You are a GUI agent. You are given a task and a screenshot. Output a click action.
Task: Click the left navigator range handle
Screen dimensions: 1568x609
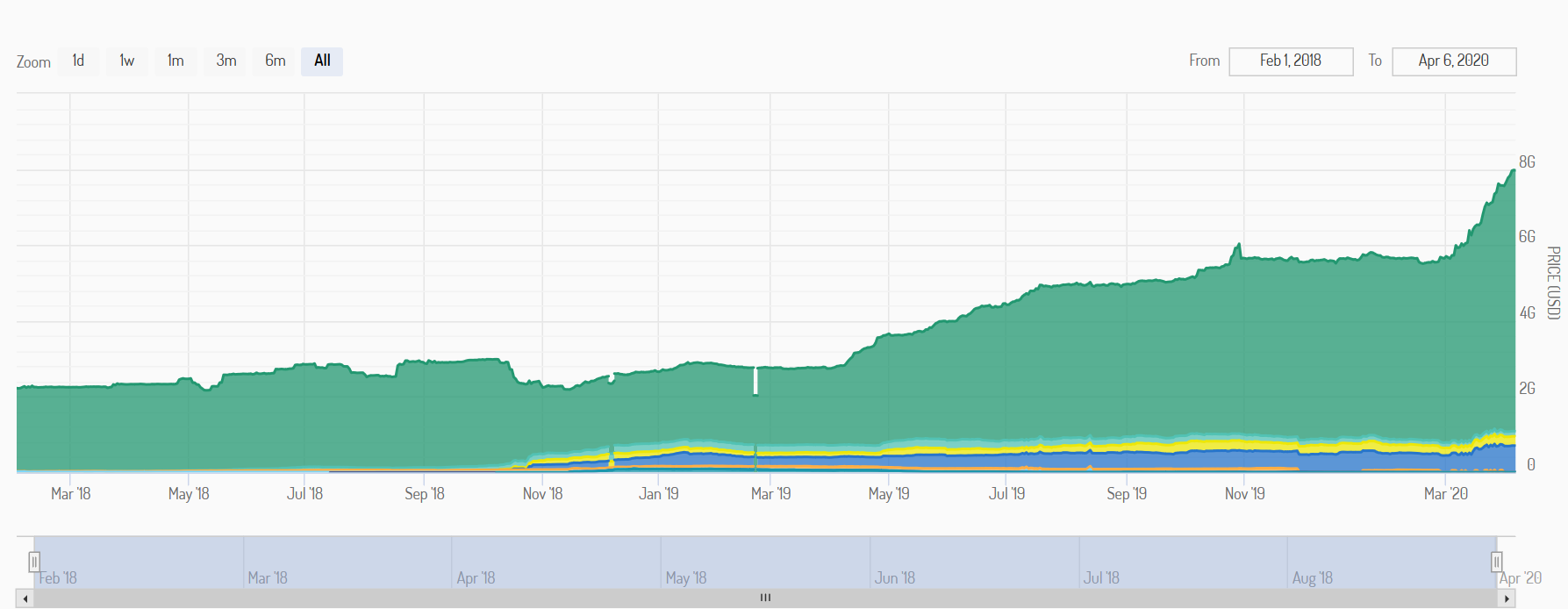point(34,562)
